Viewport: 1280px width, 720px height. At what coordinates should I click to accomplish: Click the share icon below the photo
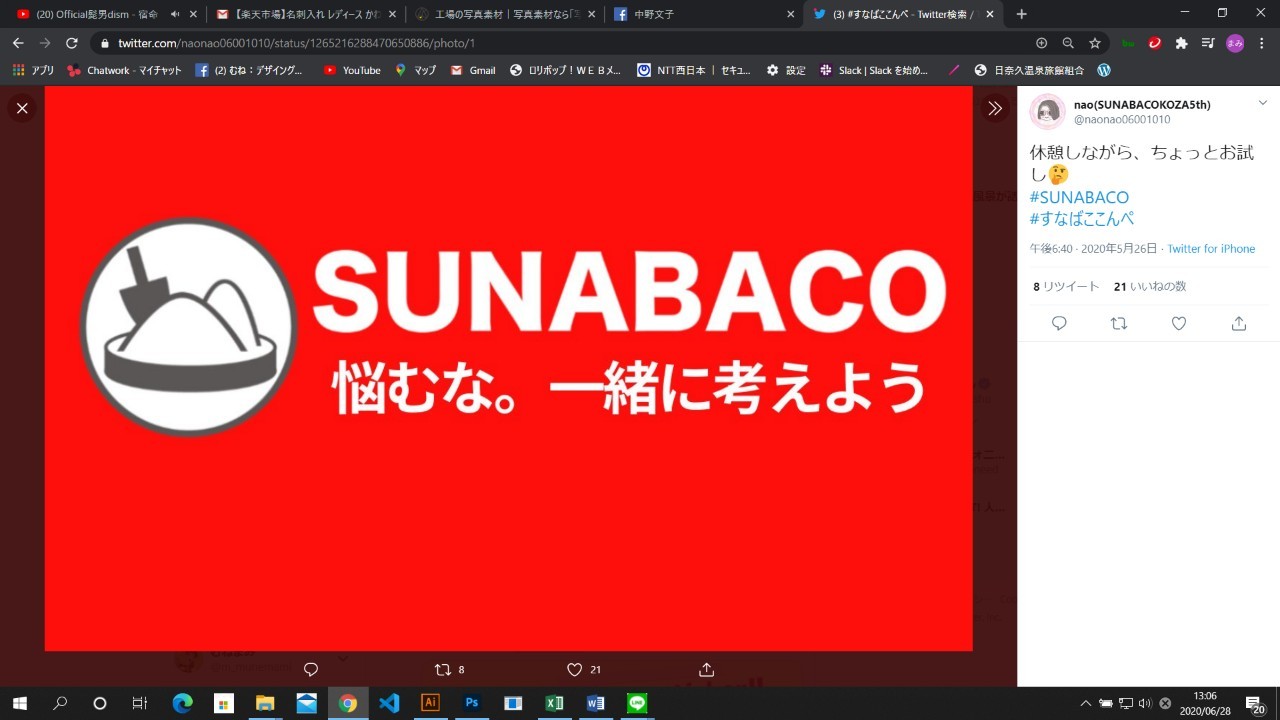[x=706, y=669]
